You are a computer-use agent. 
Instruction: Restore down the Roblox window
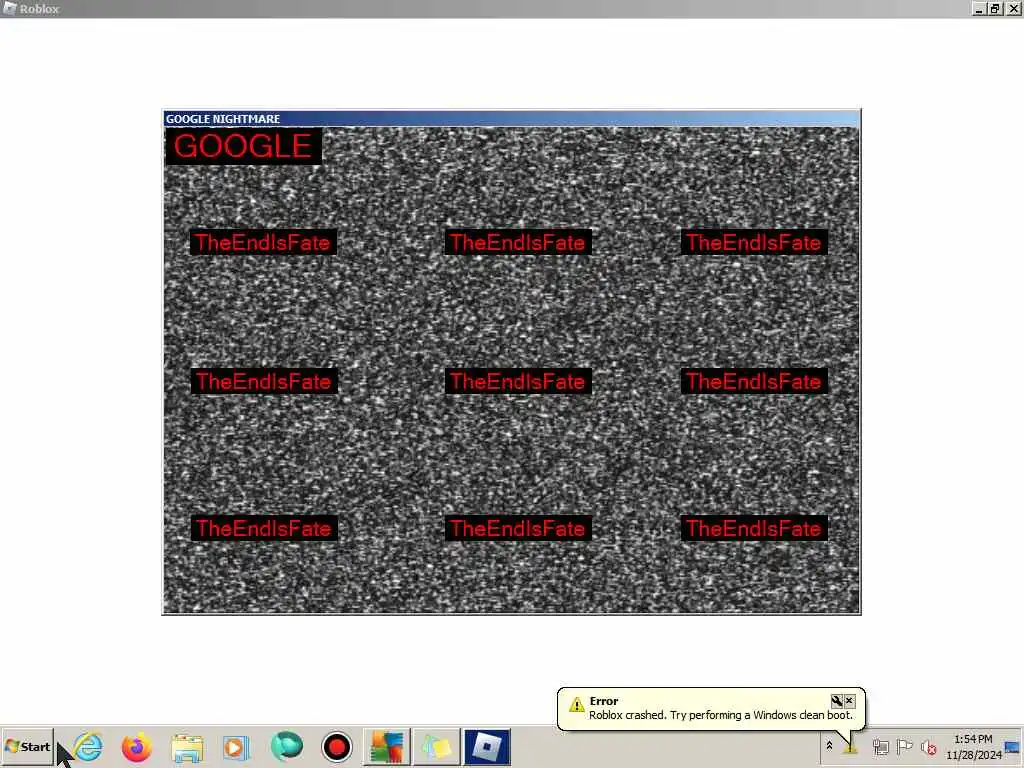coord(995,8)
